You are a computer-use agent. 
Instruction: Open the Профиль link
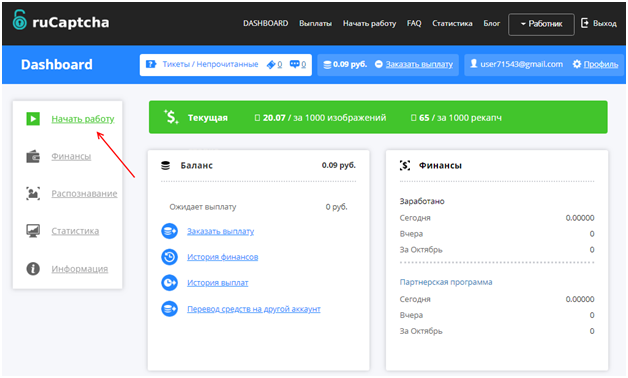(601, 64)
